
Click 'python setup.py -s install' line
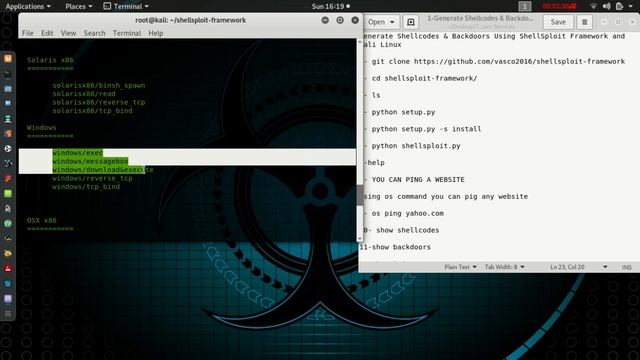coord(426,129)
